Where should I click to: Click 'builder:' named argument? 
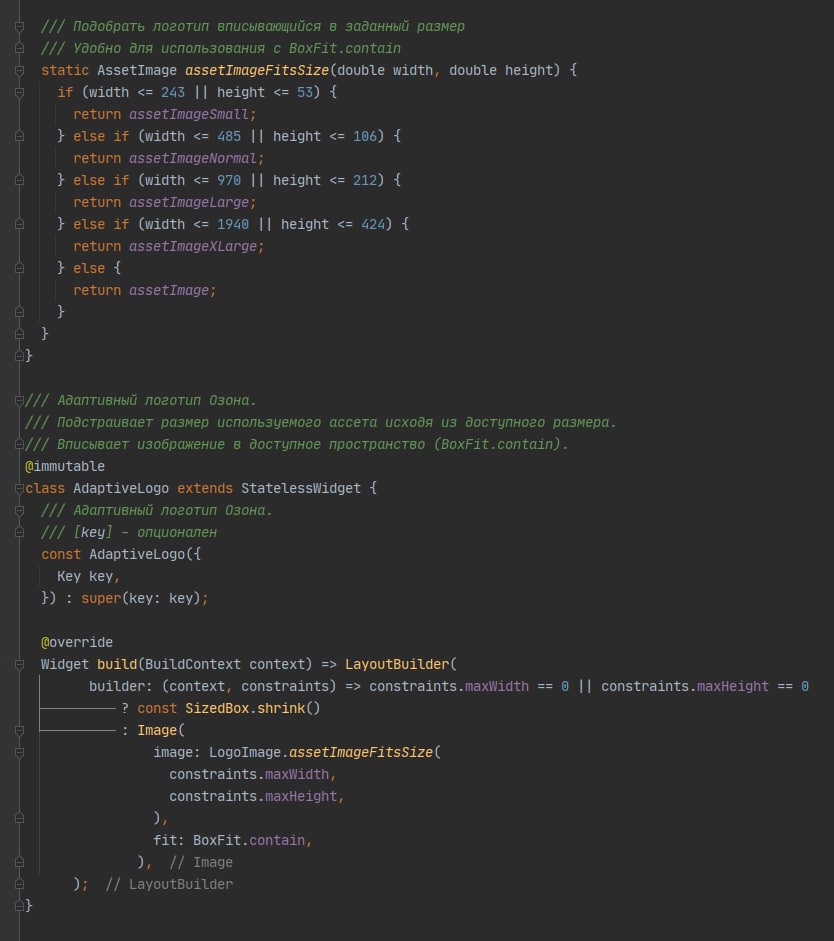[121, 687]
